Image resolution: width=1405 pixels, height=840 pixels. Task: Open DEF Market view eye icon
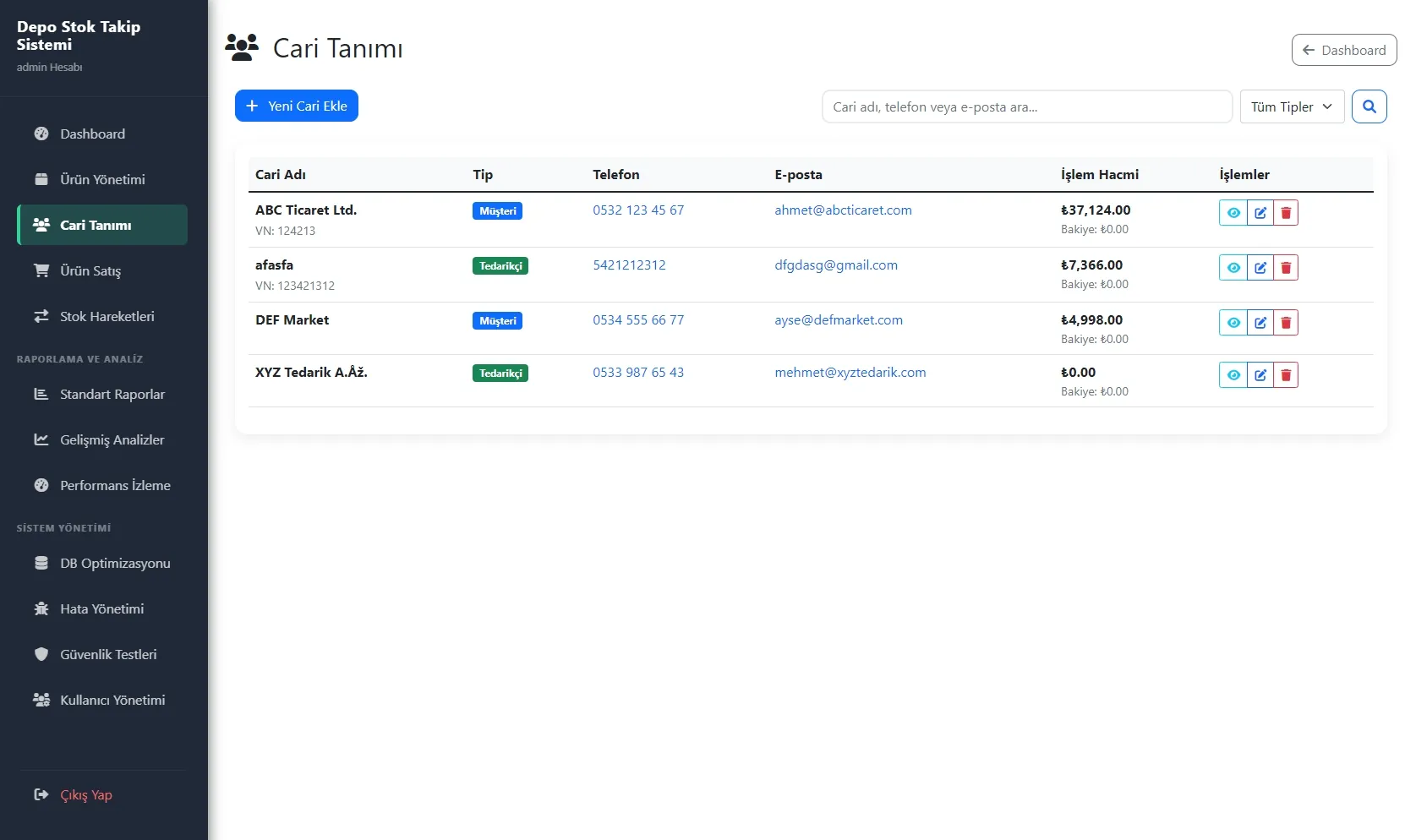[1233, 323]
